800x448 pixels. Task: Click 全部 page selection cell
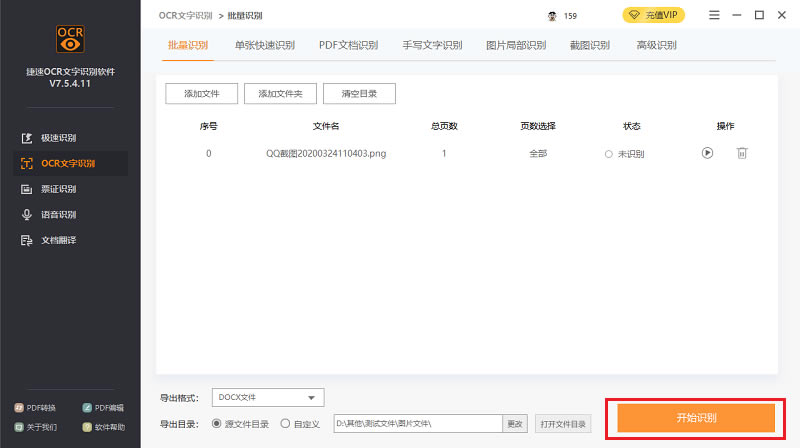coord(538,153)
